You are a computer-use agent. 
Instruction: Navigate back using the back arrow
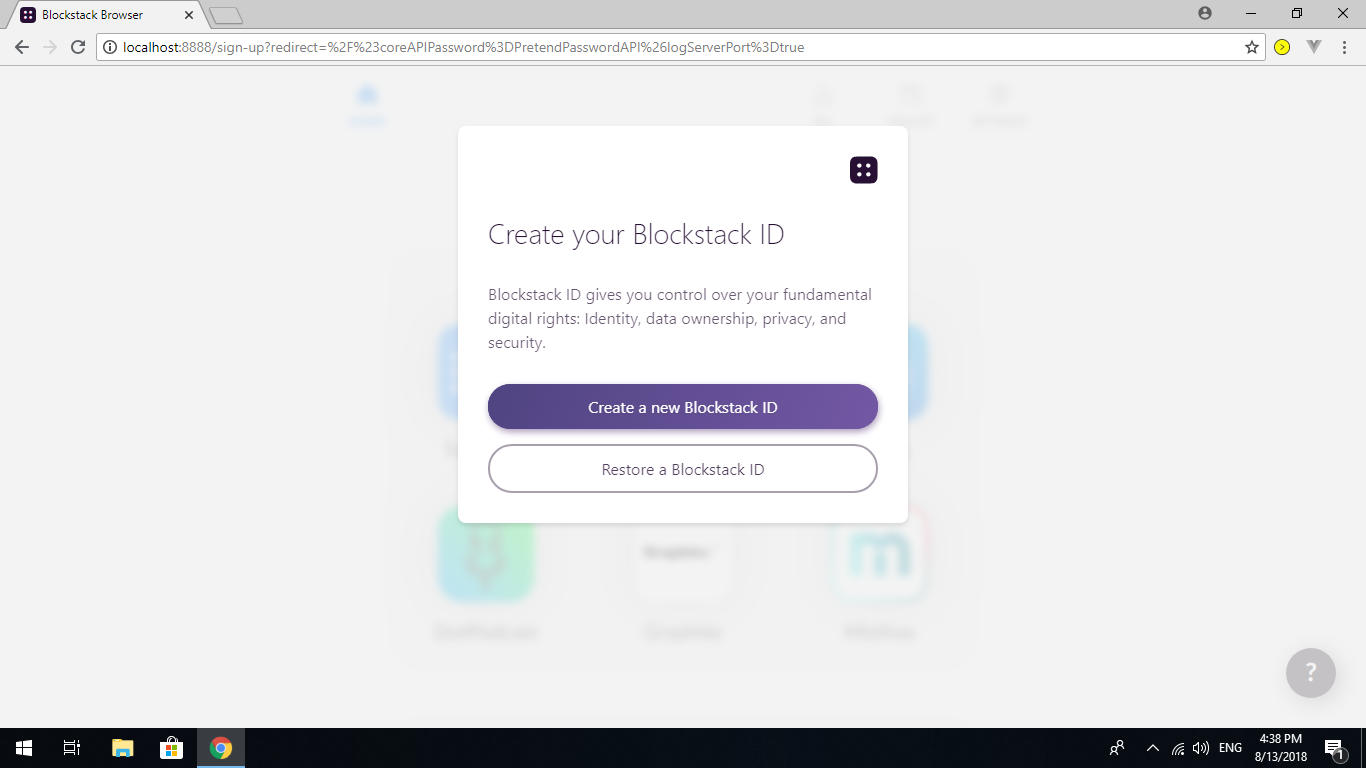click(21, 46)
